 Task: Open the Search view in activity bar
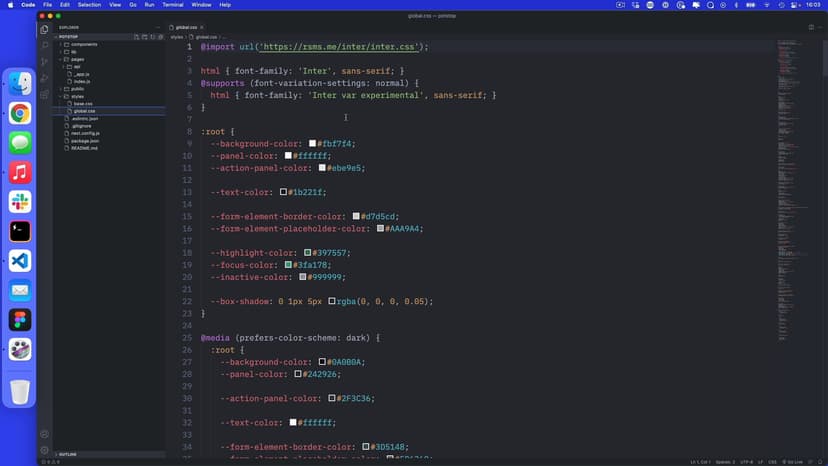[x=45, y=45]
